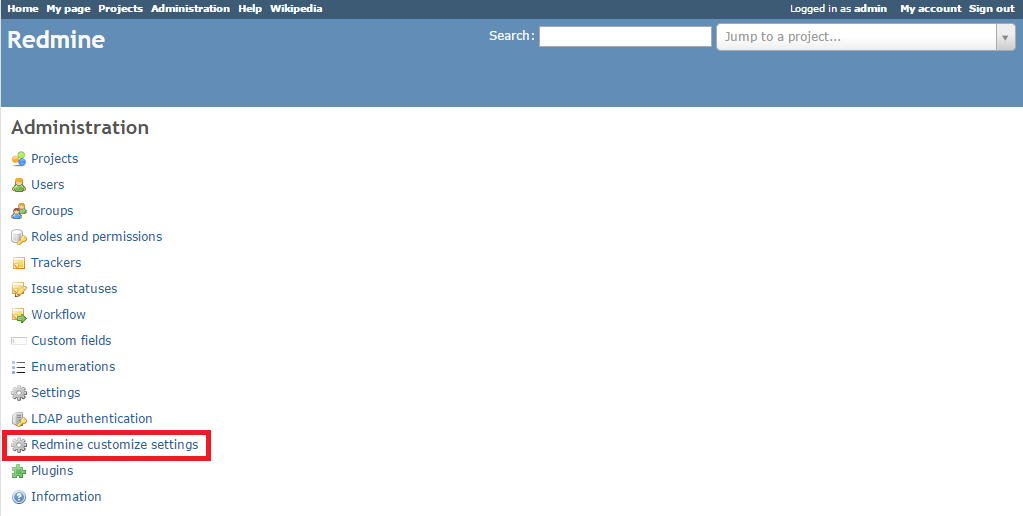Open the Settings link
The width and height of the screenshot is (1023, 516).
55,393
